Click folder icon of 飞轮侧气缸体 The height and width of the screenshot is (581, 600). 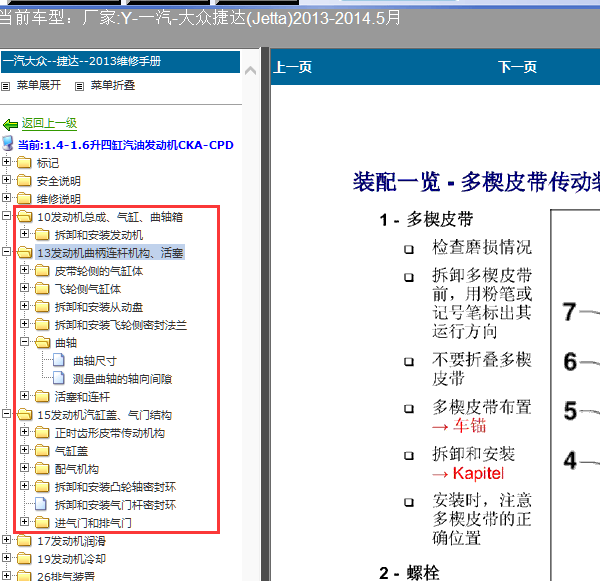pos(42,289)
